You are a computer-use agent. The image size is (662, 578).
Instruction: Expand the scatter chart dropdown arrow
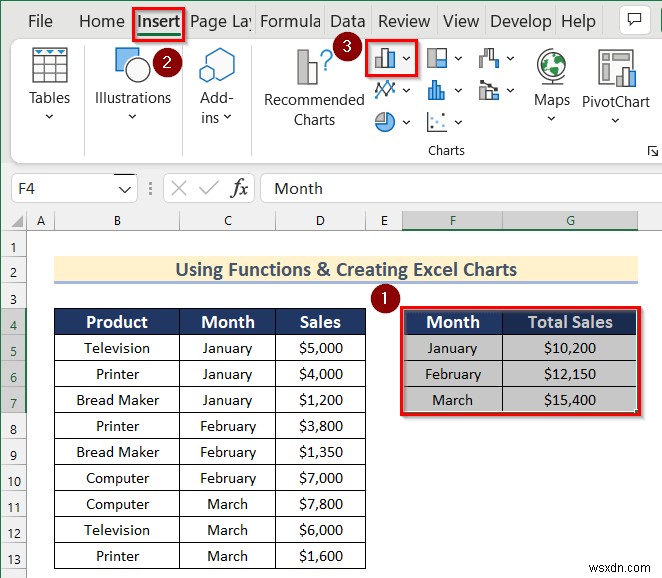pos(458,122)
